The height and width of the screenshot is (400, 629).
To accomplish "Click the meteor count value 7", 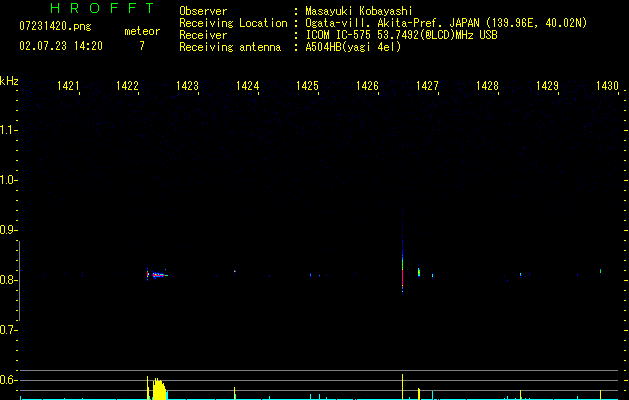I will (142, 46).
